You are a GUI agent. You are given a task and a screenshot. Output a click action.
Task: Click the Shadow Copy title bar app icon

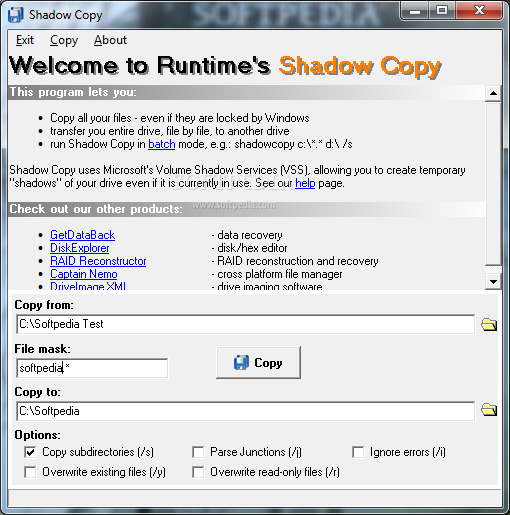tap(15, 15)
